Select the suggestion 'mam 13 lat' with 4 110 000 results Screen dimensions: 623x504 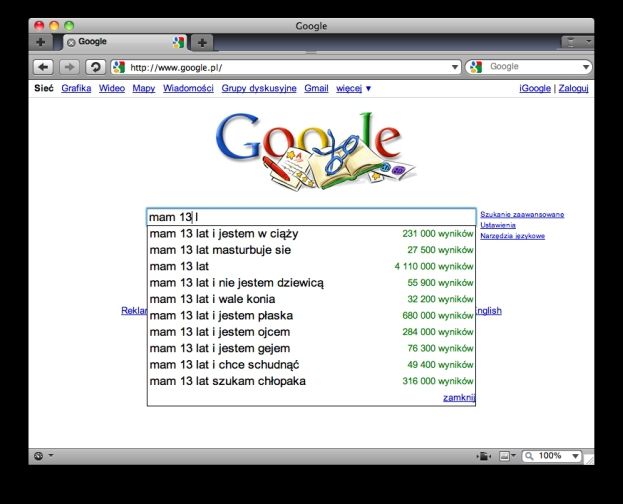pyautogui.click(x=311, y=266)
